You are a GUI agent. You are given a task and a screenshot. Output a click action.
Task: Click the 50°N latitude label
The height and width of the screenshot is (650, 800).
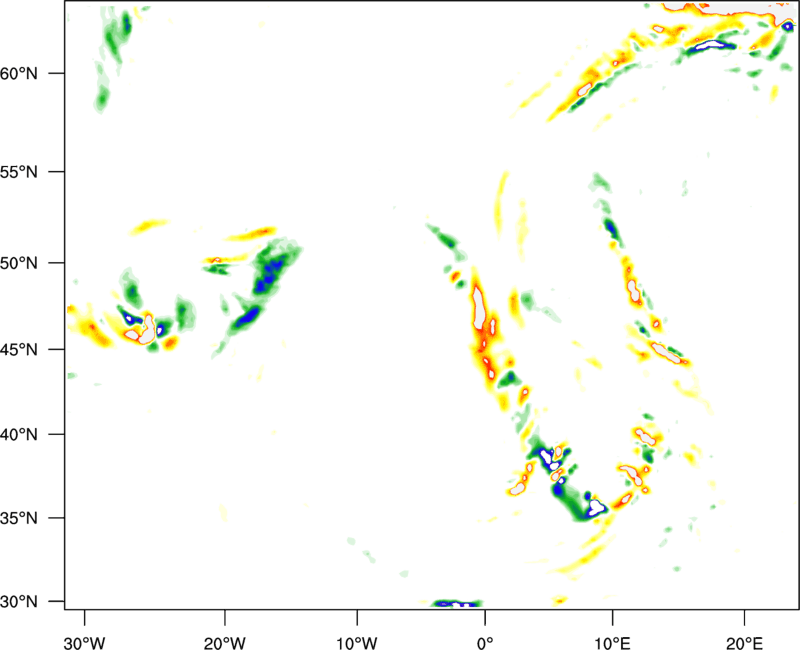(x=19, y=263)
